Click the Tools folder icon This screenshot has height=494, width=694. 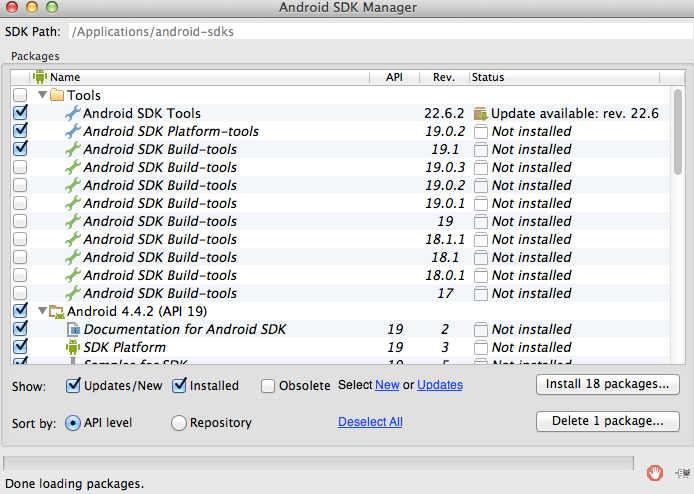coord(57,95)
